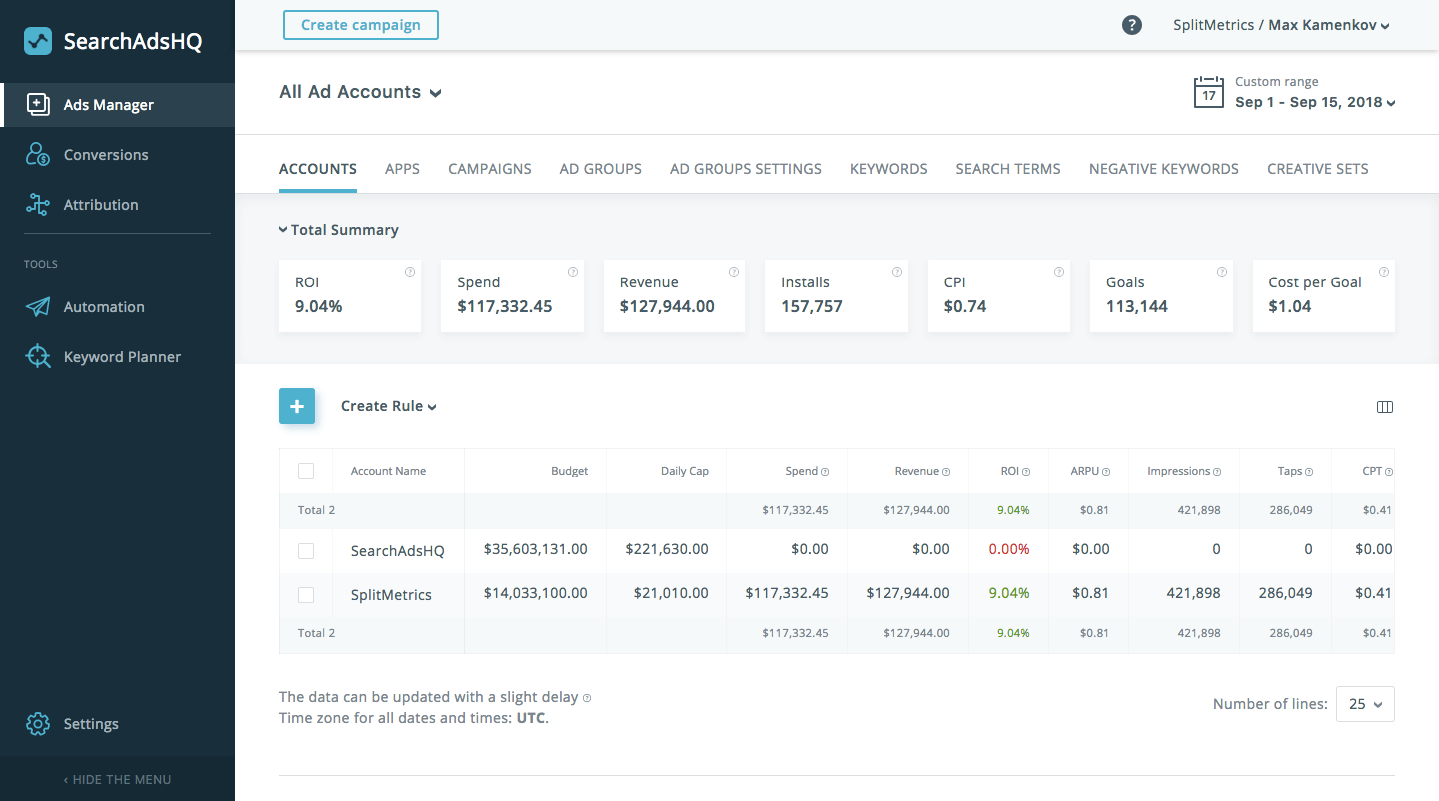
Task: Click the $14,033,100.00 budget cell
Action: [x=536, y=593]
